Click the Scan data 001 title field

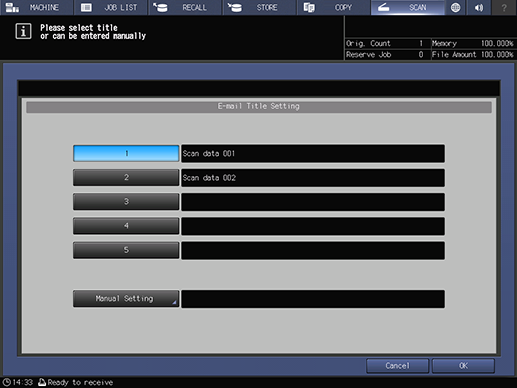click(x=313, y=153)
